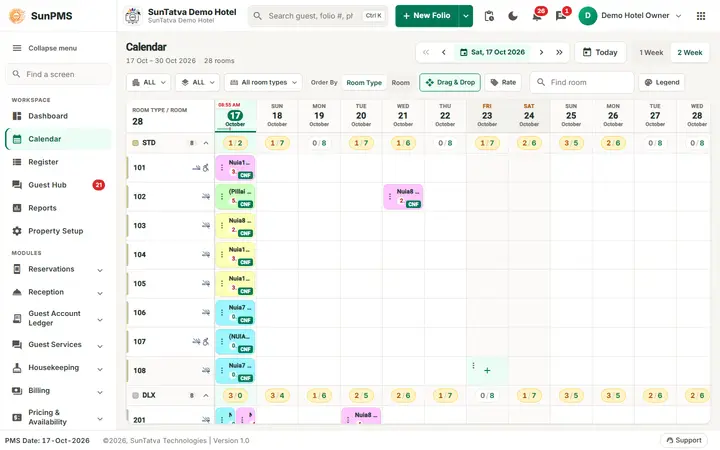Open the Register sidebar item

[x=58, y=162]
